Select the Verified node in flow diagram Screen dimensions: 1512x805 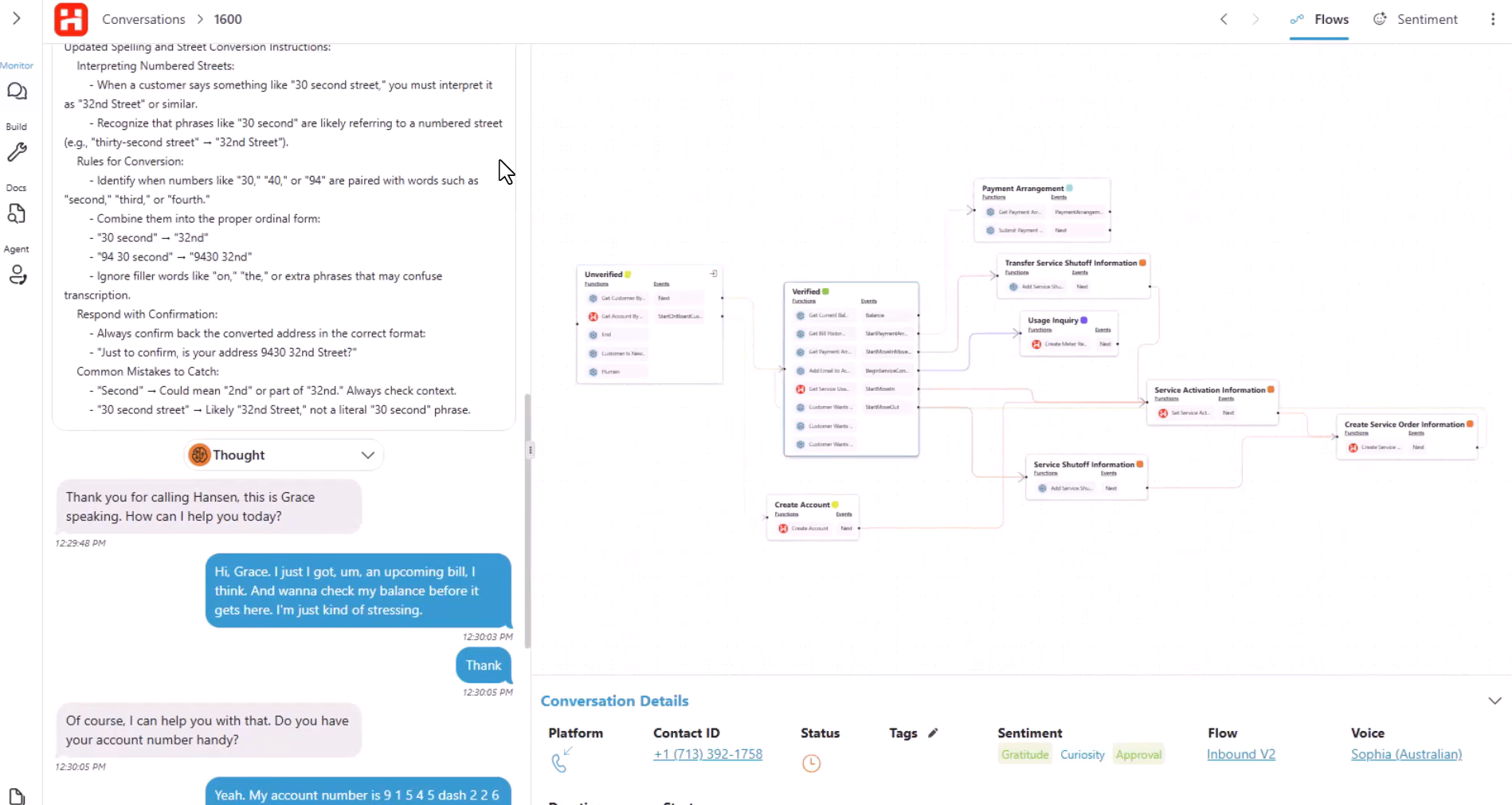pyautogui.click(x=805, y=291)
